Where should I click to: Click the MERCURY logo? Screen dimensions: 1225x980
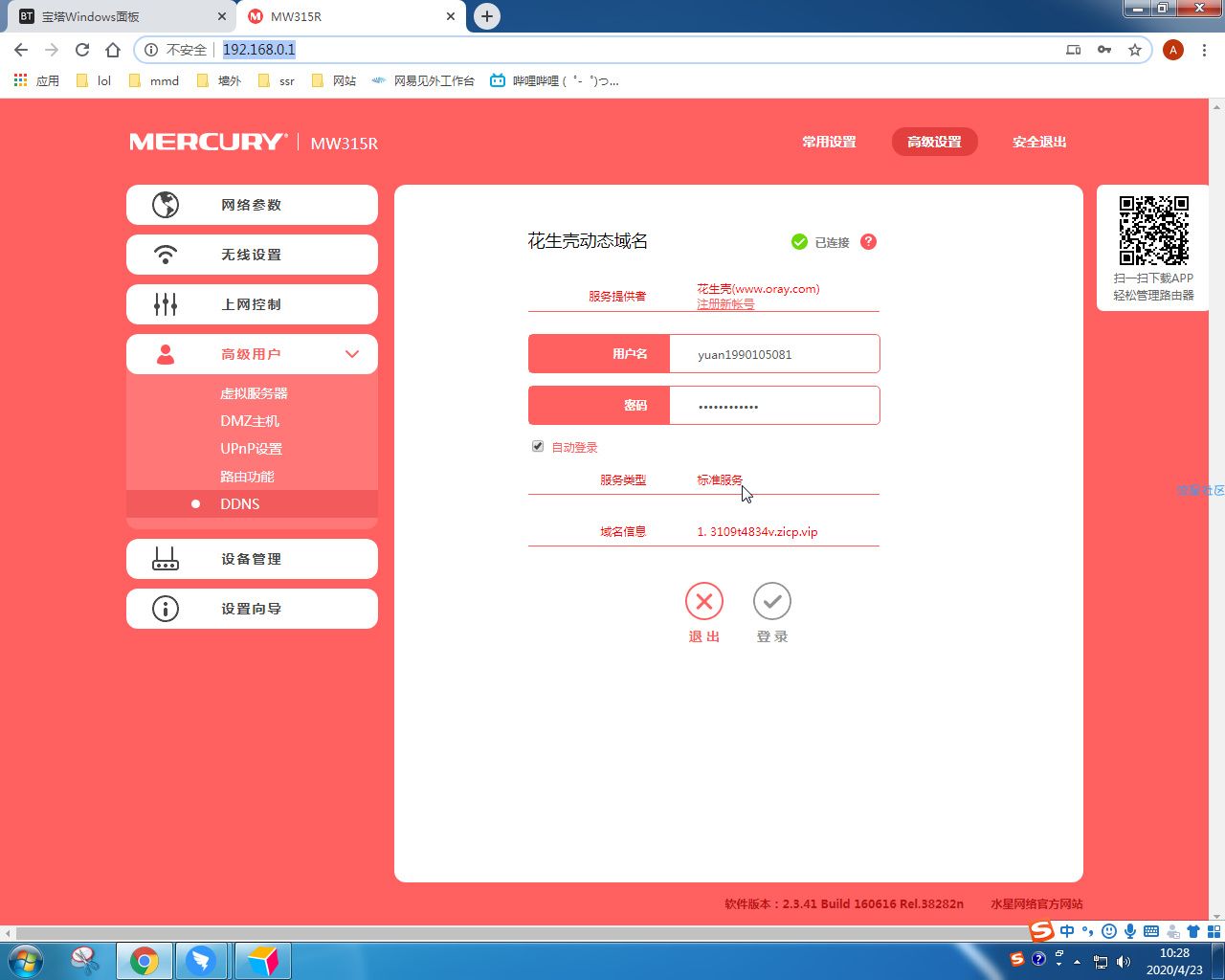[x=208, y=142]
